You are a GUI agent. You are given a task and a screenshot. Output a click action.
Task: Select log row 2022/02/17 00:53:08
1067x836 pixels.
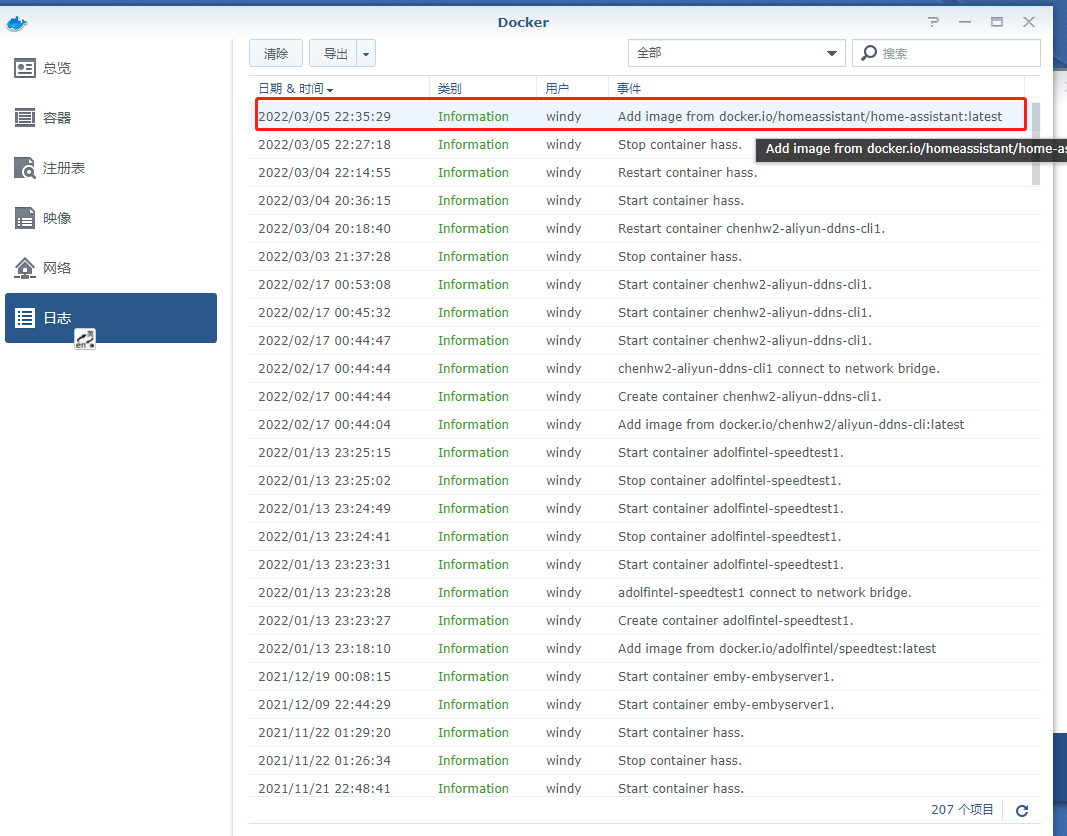point(644,284)
